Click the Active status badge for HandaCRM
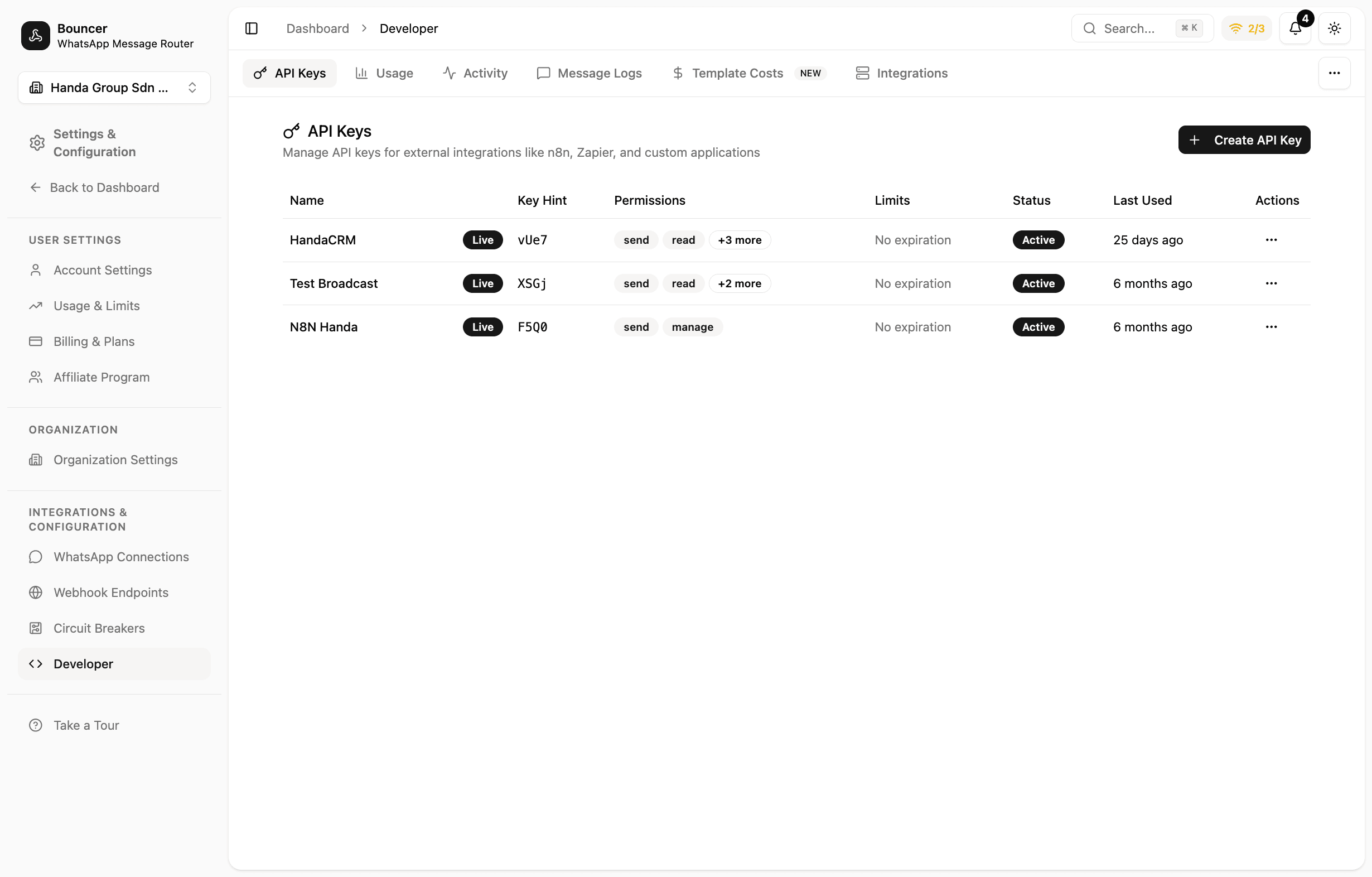The width and height of the screenshot is (1372, 877). (1038, 240)
